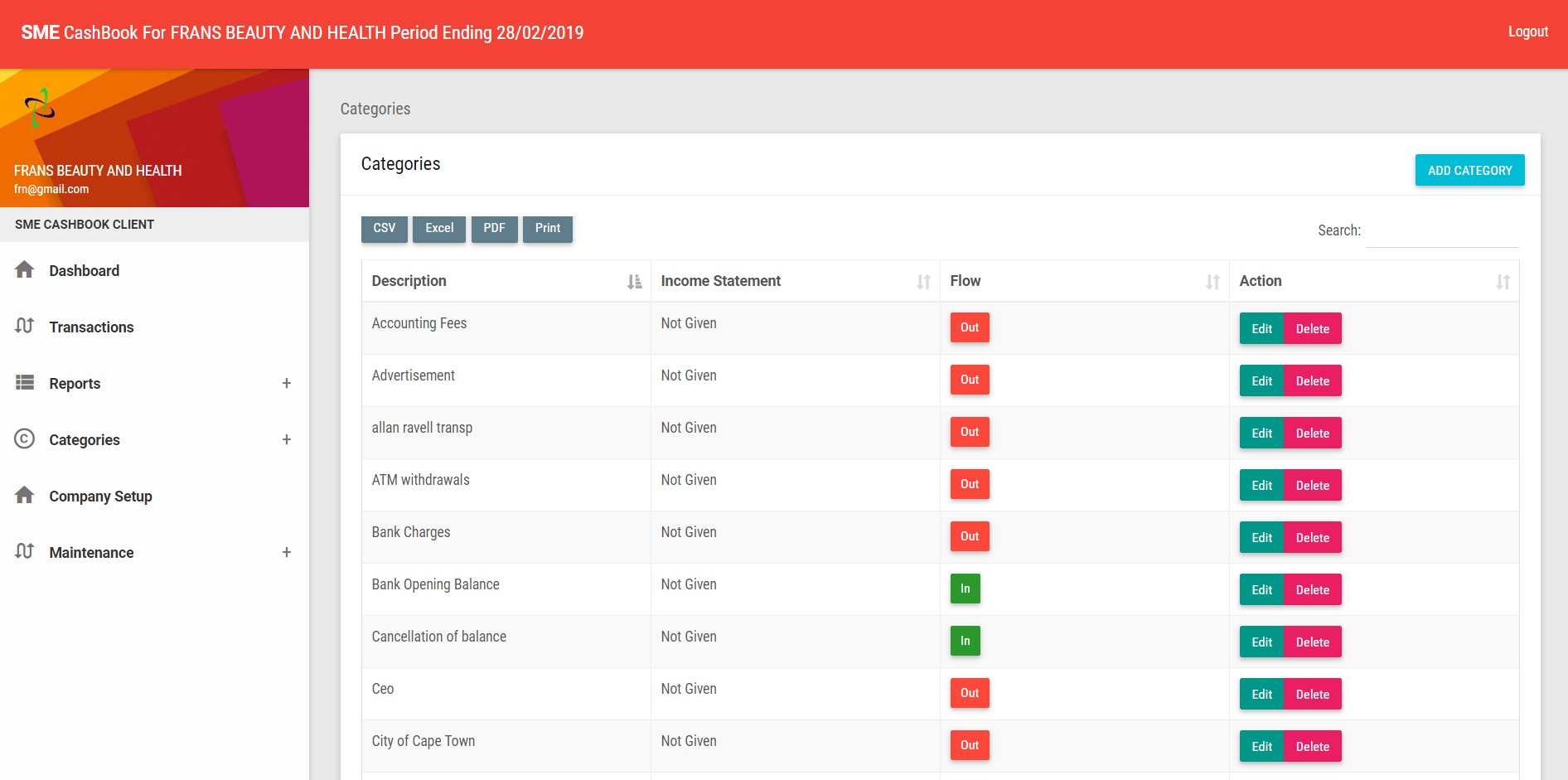Click the In badge for Bank Opening Balance

pyautogui.click(x=965, y=589)
